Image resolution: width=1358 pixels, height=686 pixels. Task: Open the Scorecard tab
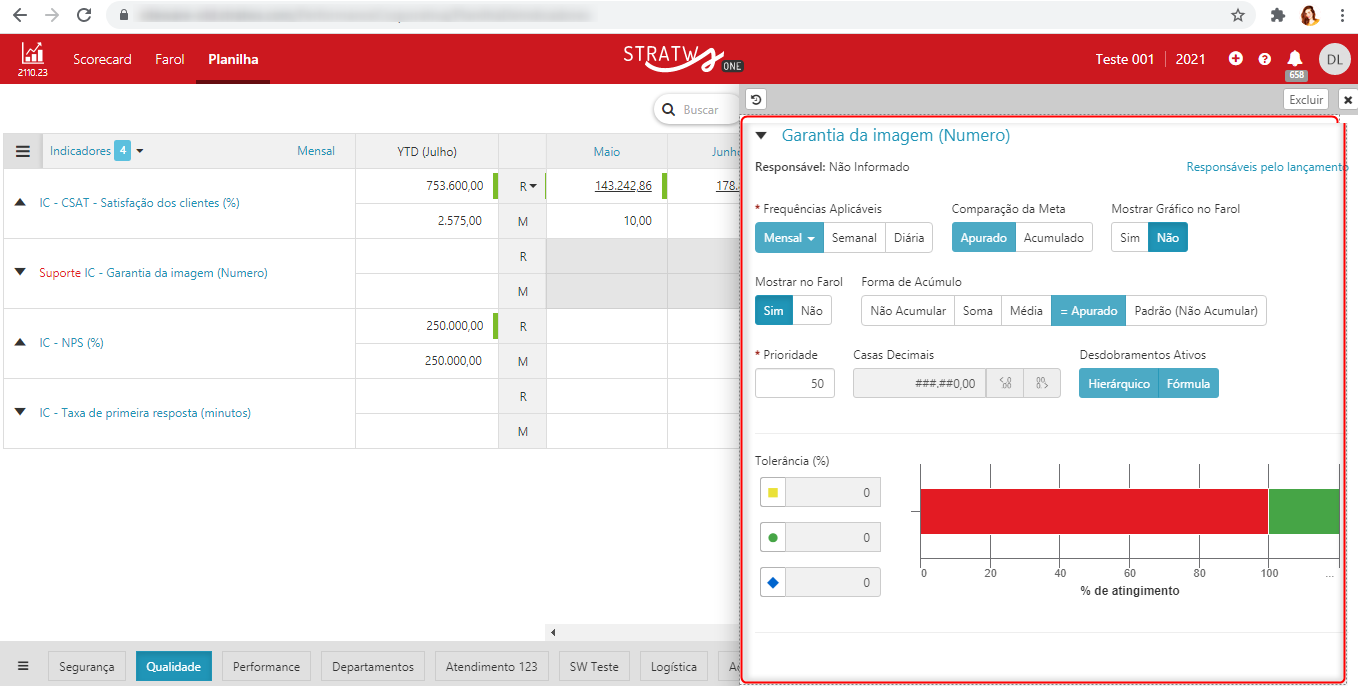102,59
